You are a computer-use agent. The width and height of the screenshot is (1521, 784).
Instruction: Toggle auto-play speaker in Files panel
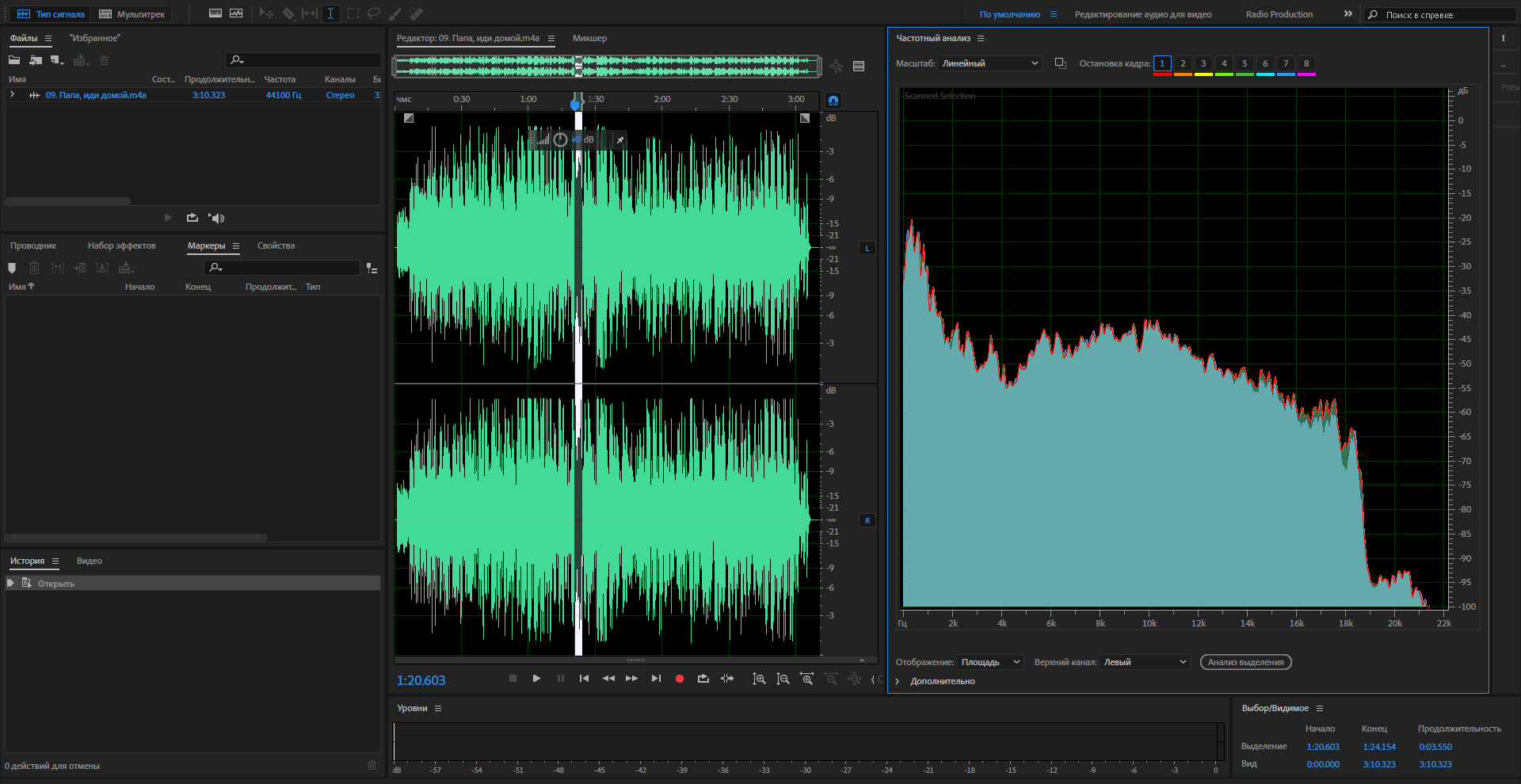(216, 218)
